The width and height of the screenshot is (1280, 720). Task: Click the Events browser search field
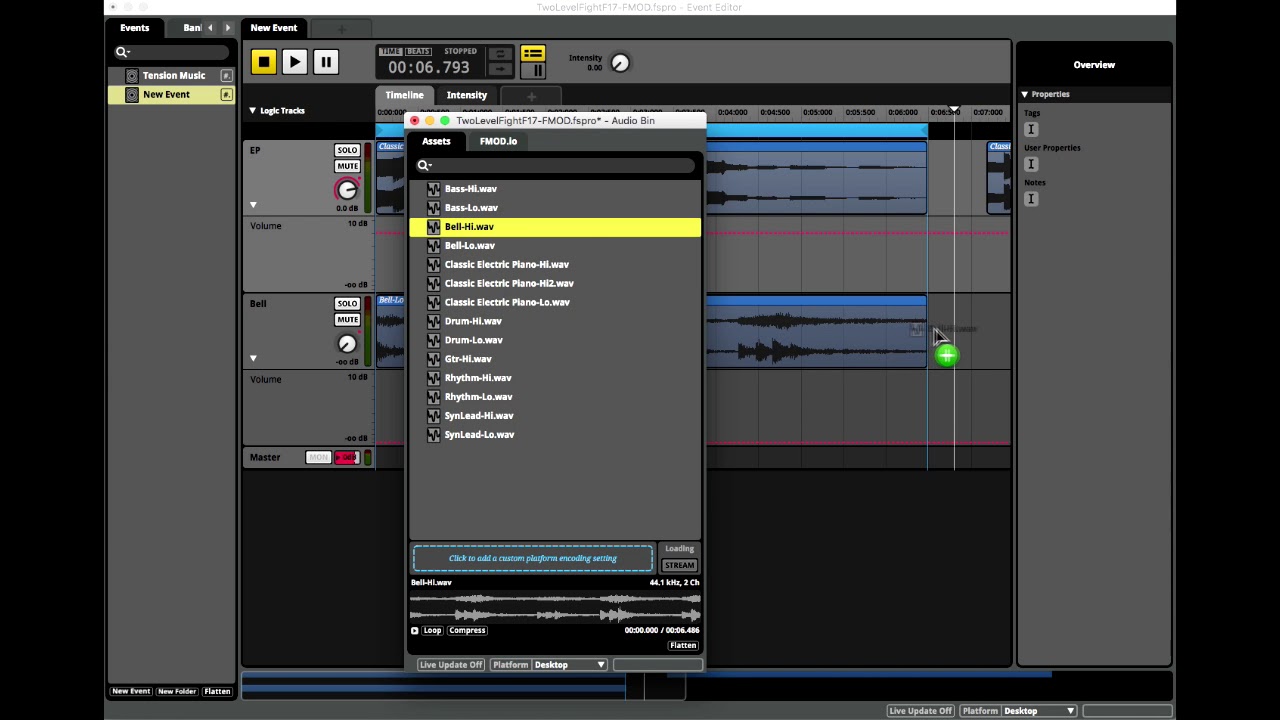tap(173, 52)
